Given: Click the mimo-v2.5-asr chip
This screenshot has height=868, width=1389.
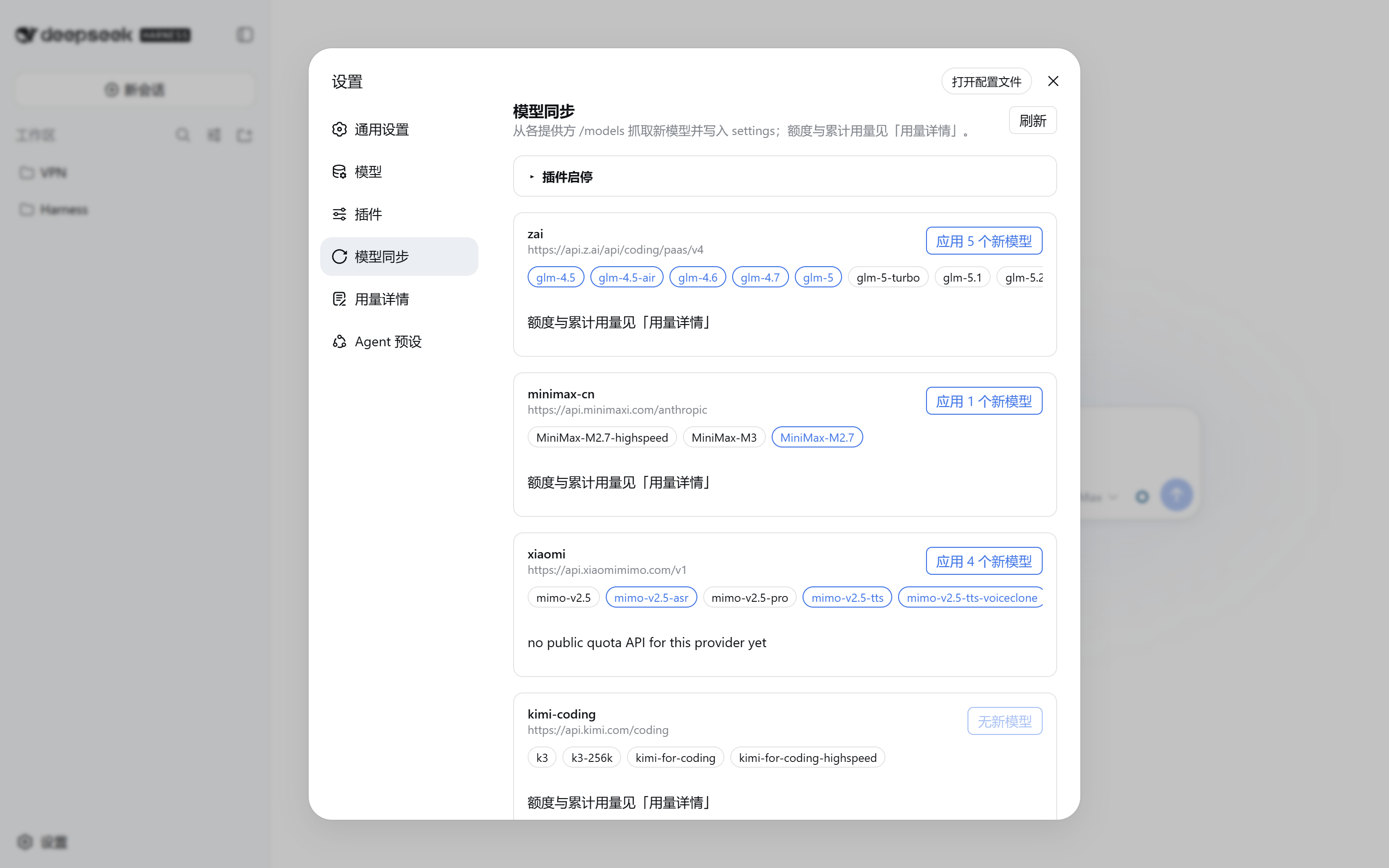Looking at the screenshot, I should point(651,597).
